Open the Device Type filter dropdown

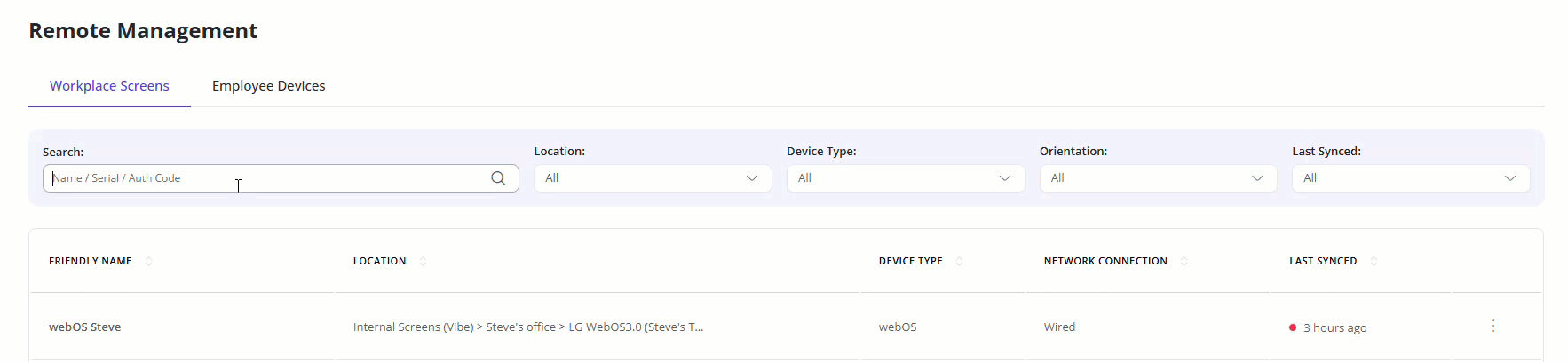click(x=906, y=178)
